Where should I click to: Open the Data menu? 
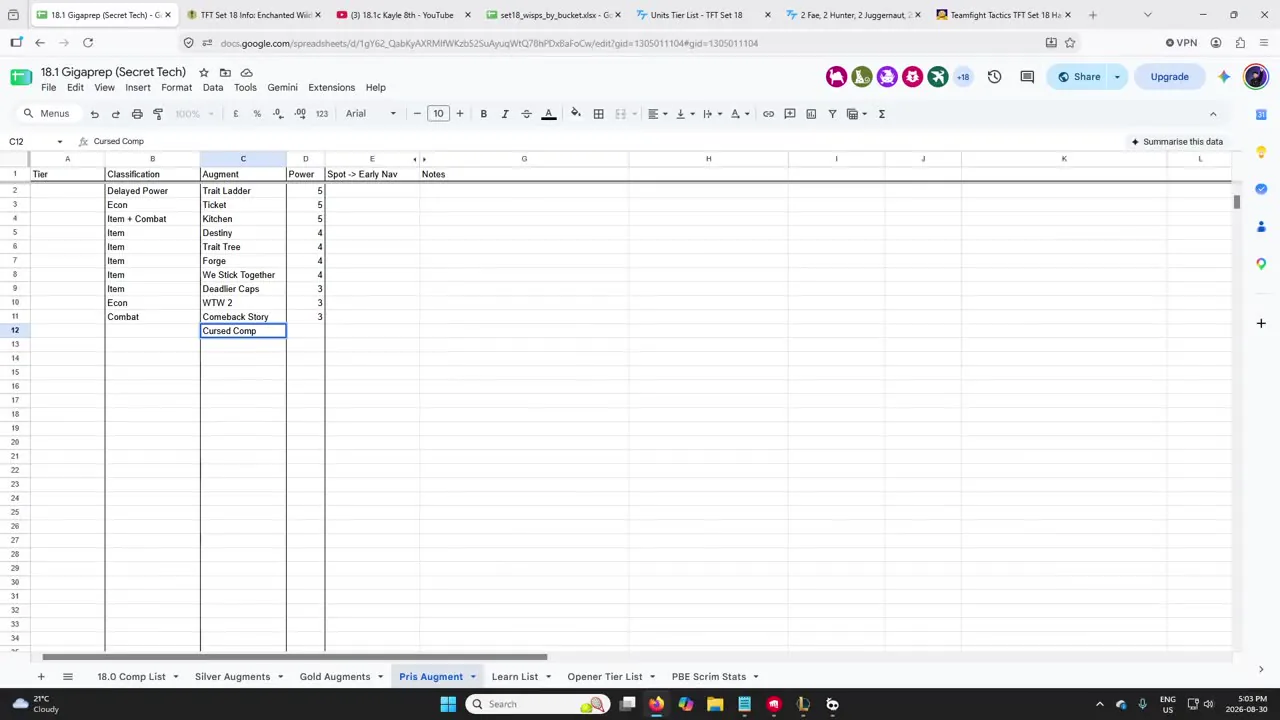click(213, 88)
